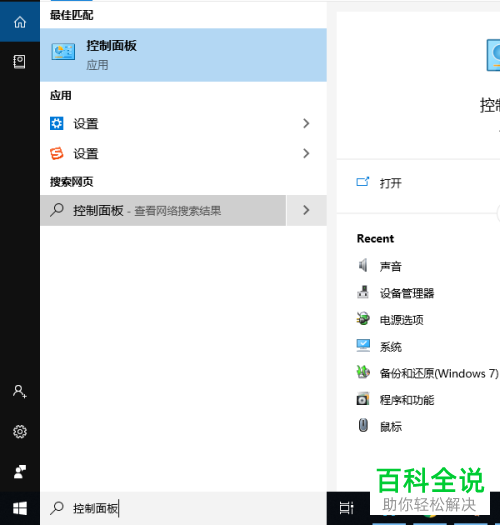Image resolution: width=500 pixels, height=525 pixels.
Task: Click the monitor icon beside 系统
Action: click(x=363, y=345)
